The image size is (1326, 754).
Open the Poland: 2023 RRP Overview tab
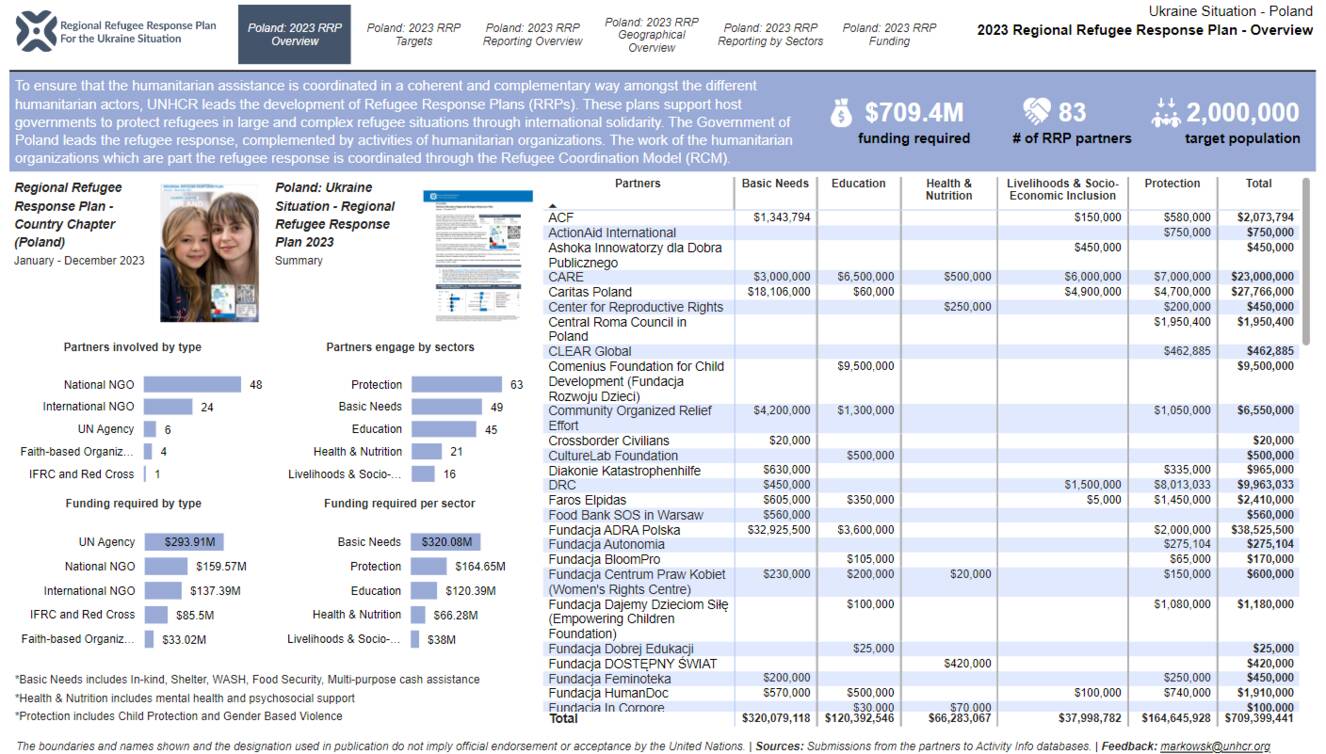295,34
